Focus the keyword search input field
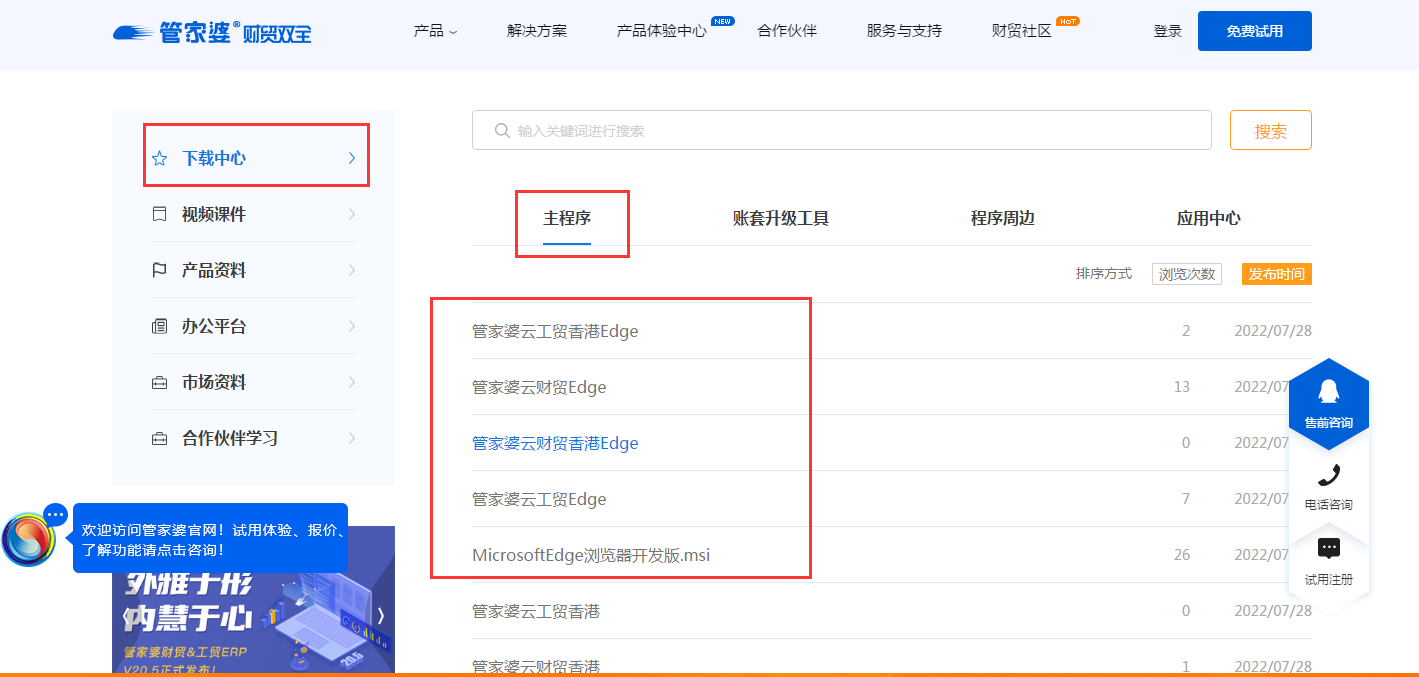The height and width of the screenshot is (677, 1419). tap(842, 130)
